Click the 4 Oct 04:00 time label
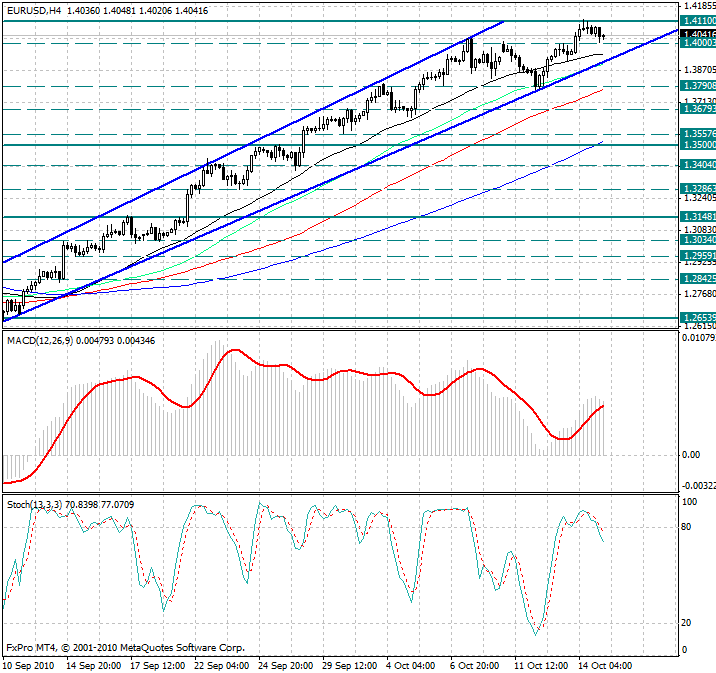The height and width of the screenshot is (673, 716). click(411, 666)
